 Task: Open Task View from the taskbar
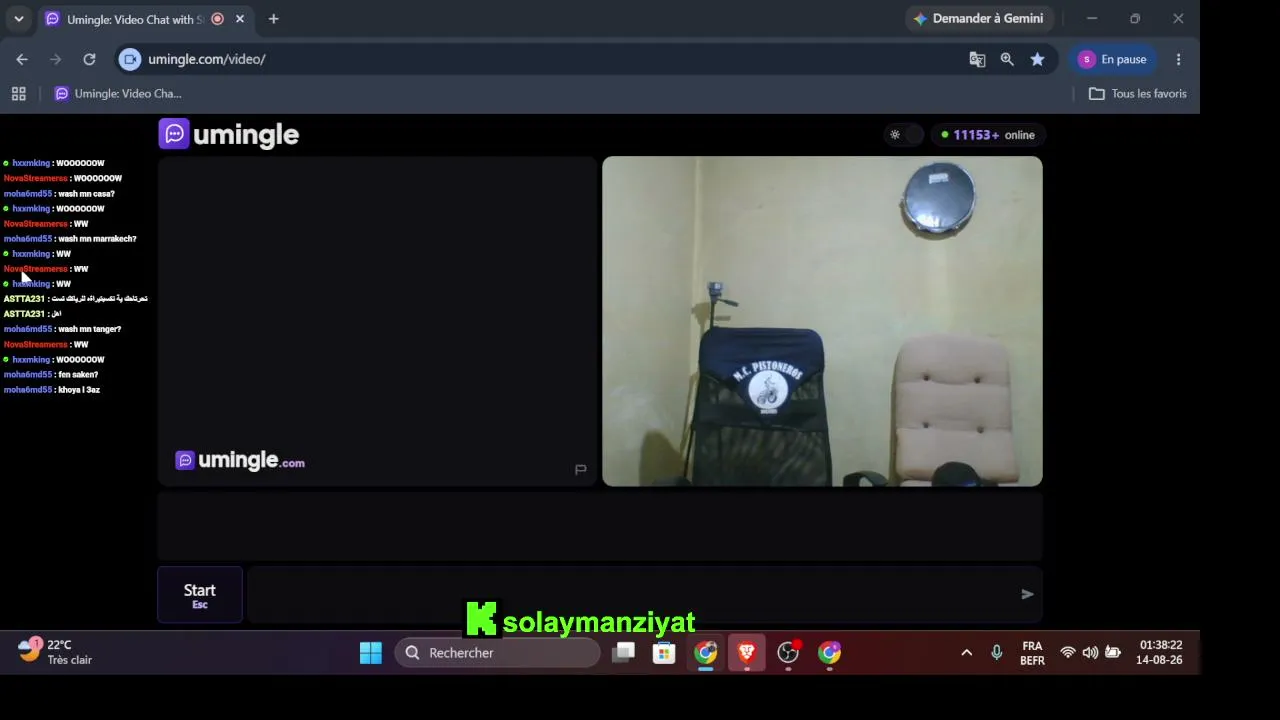coord(624,653)
